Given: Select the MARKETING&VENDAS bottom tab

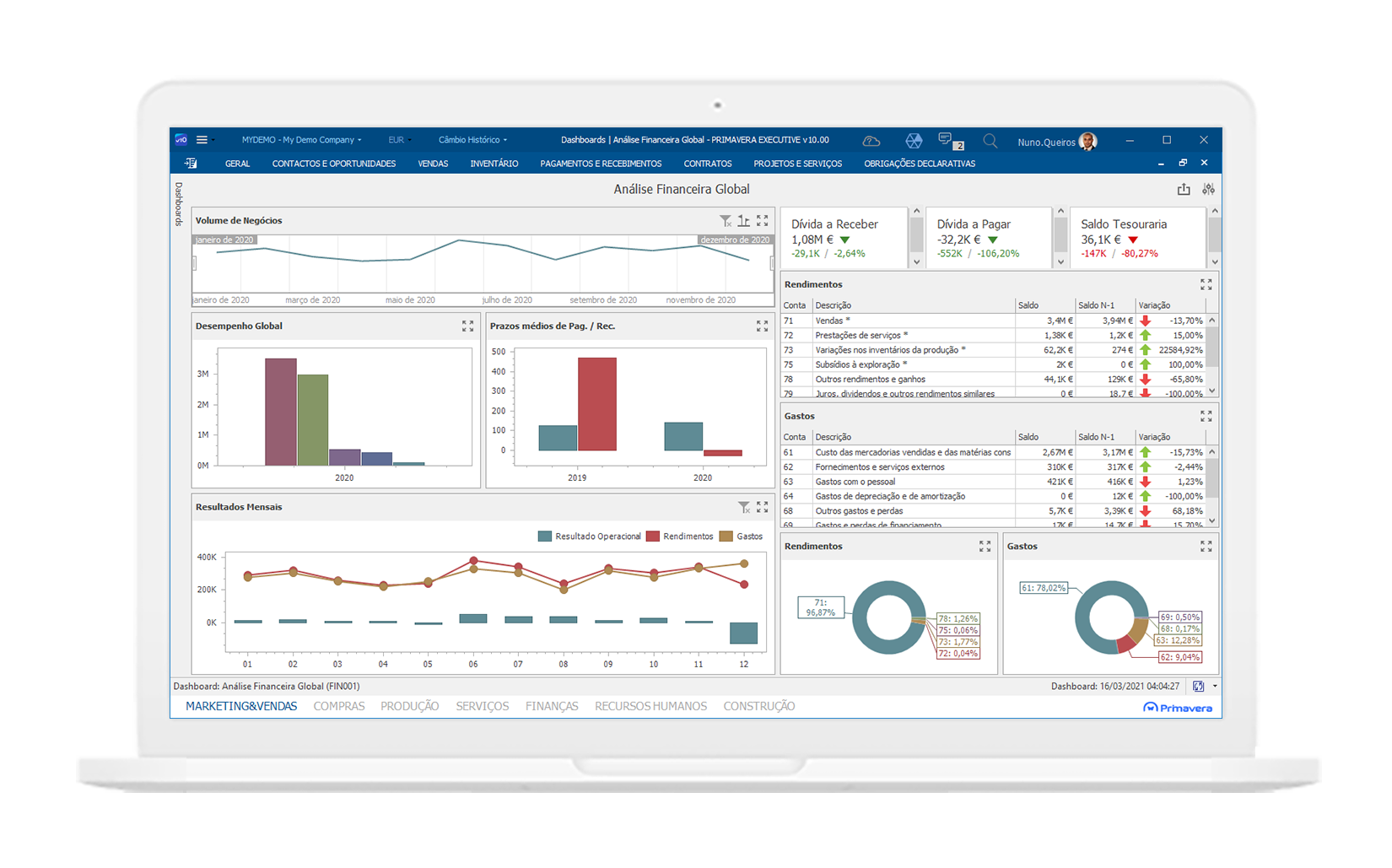Looking at the screenshot, I should point(241,707).
